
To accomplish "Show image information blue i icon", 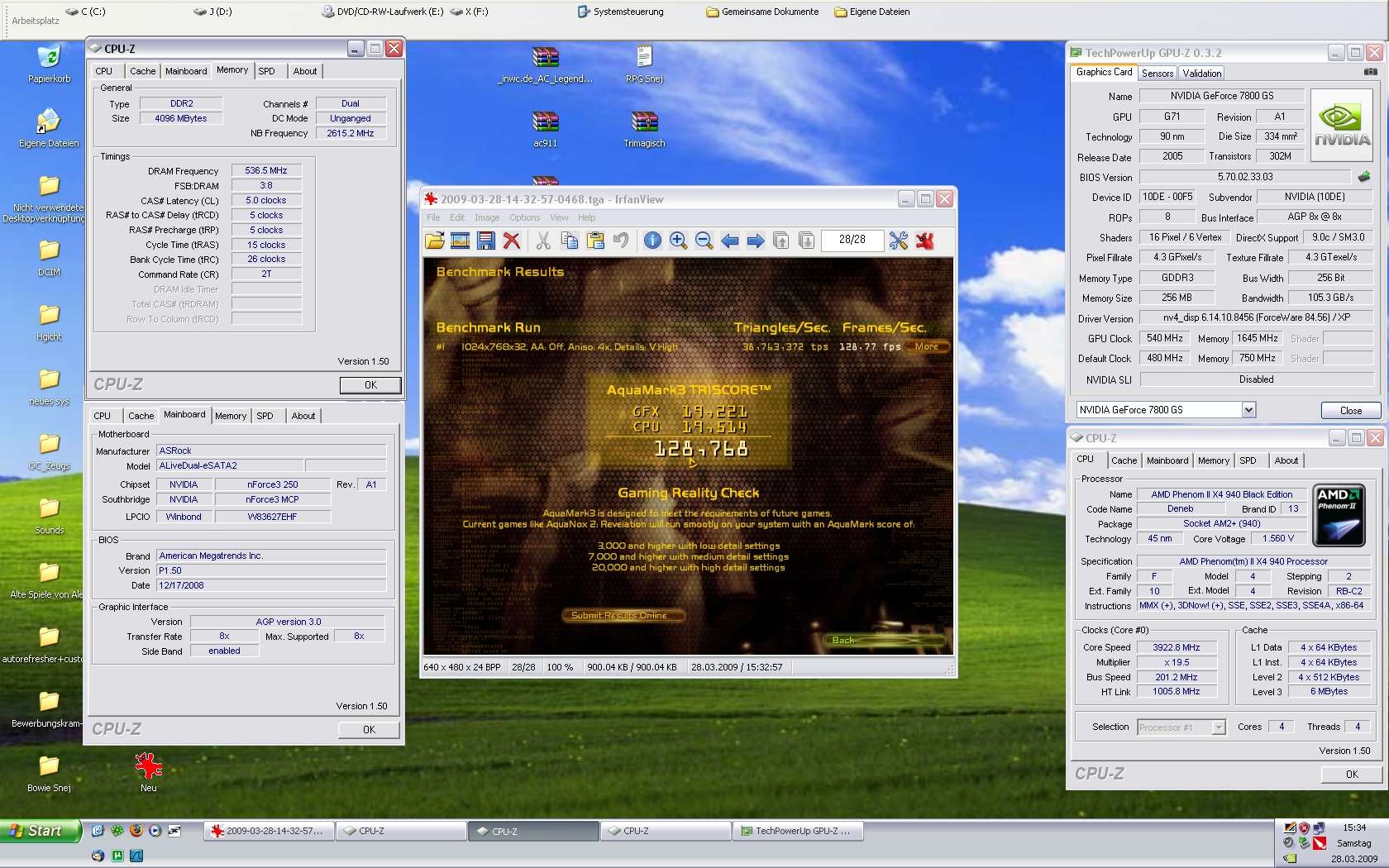I will click(x=652, y=241).
